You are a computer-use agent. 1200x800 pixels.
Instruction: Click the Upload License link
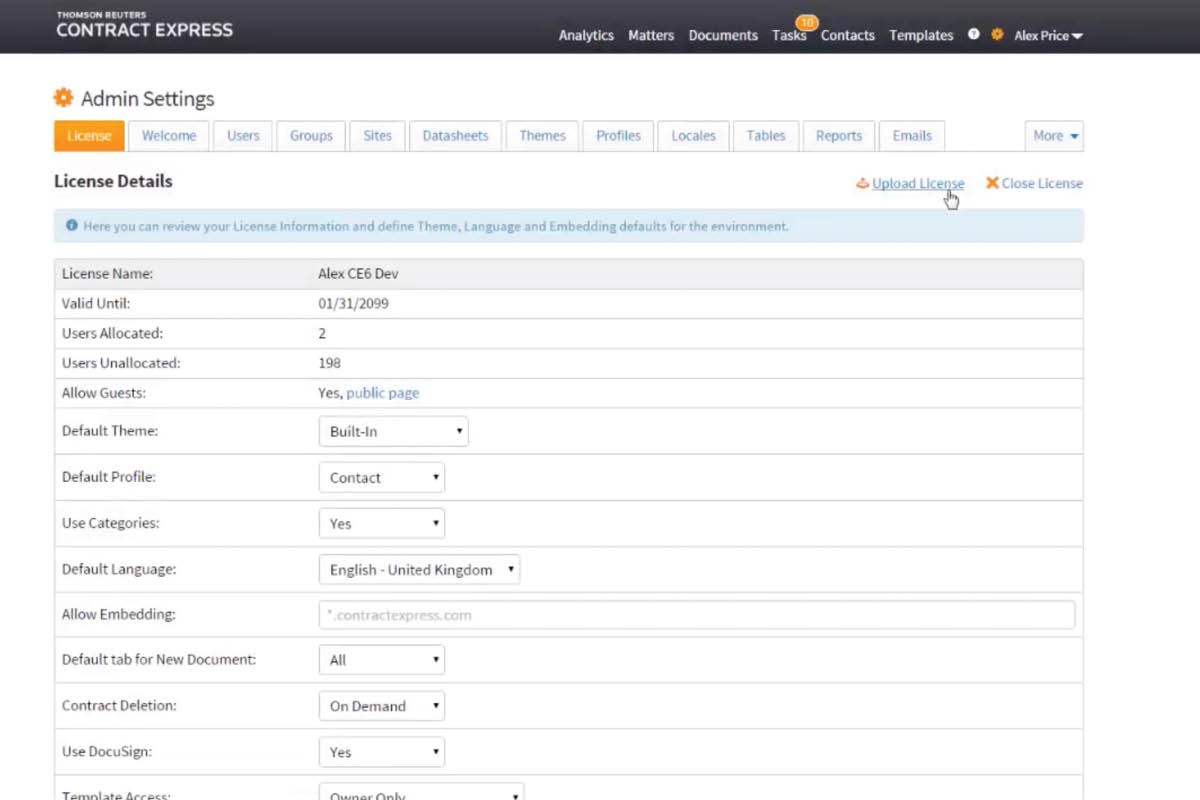pos(917,183)
